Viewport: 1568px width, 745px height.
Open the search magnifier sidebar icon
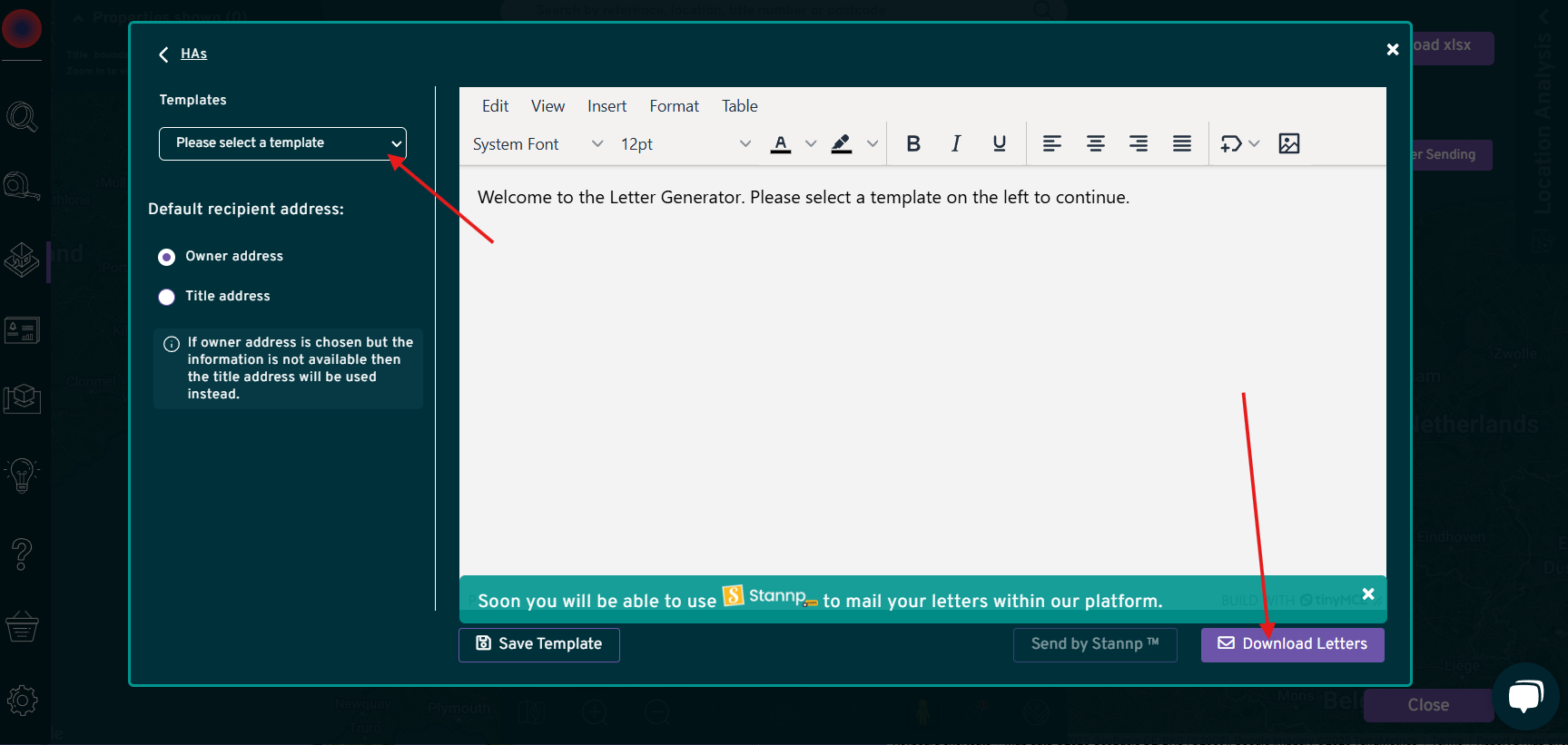tap(22, 117)
